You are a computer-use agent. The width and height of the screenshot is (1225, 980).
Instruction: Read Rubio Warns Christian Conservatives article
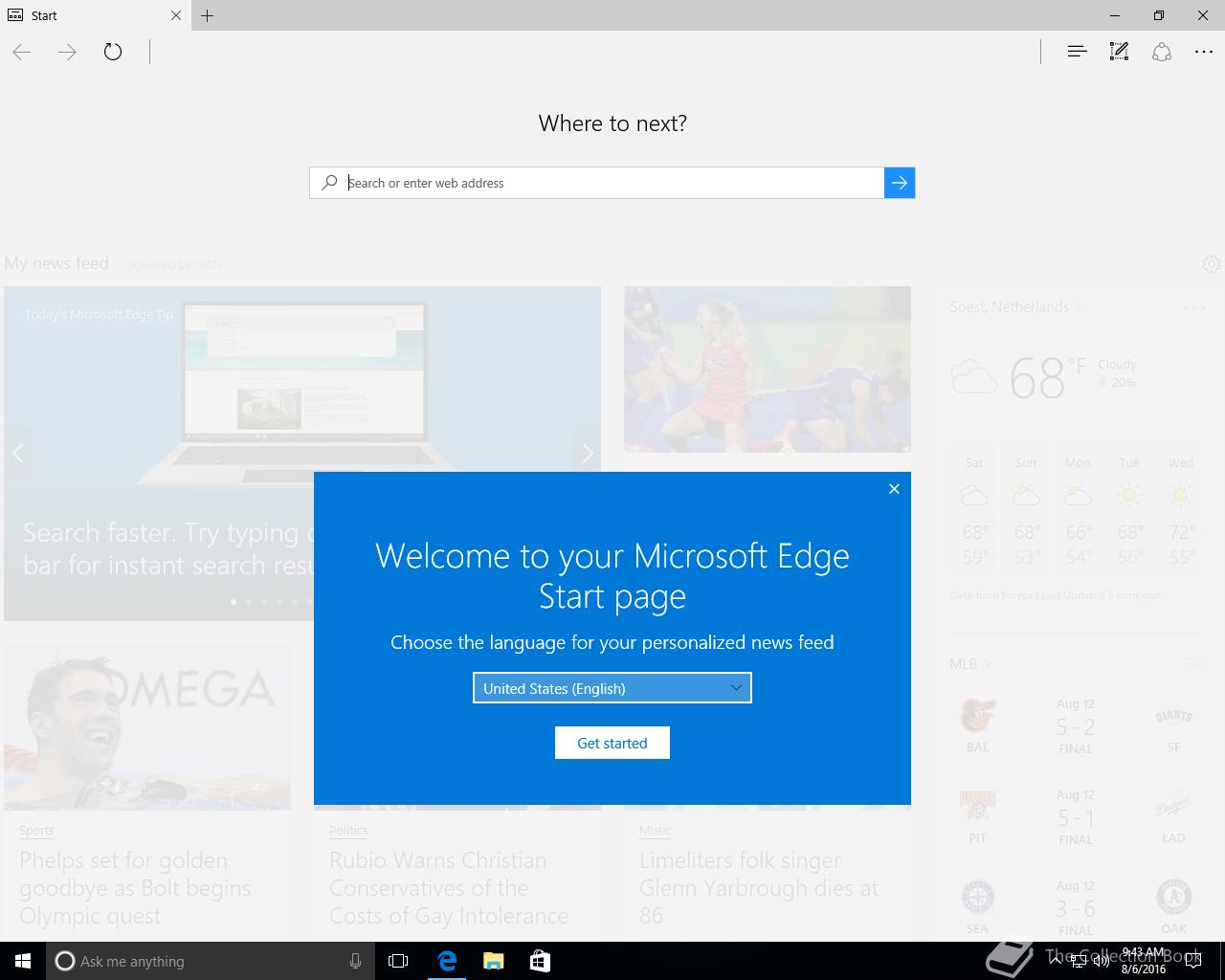[449, 888]
